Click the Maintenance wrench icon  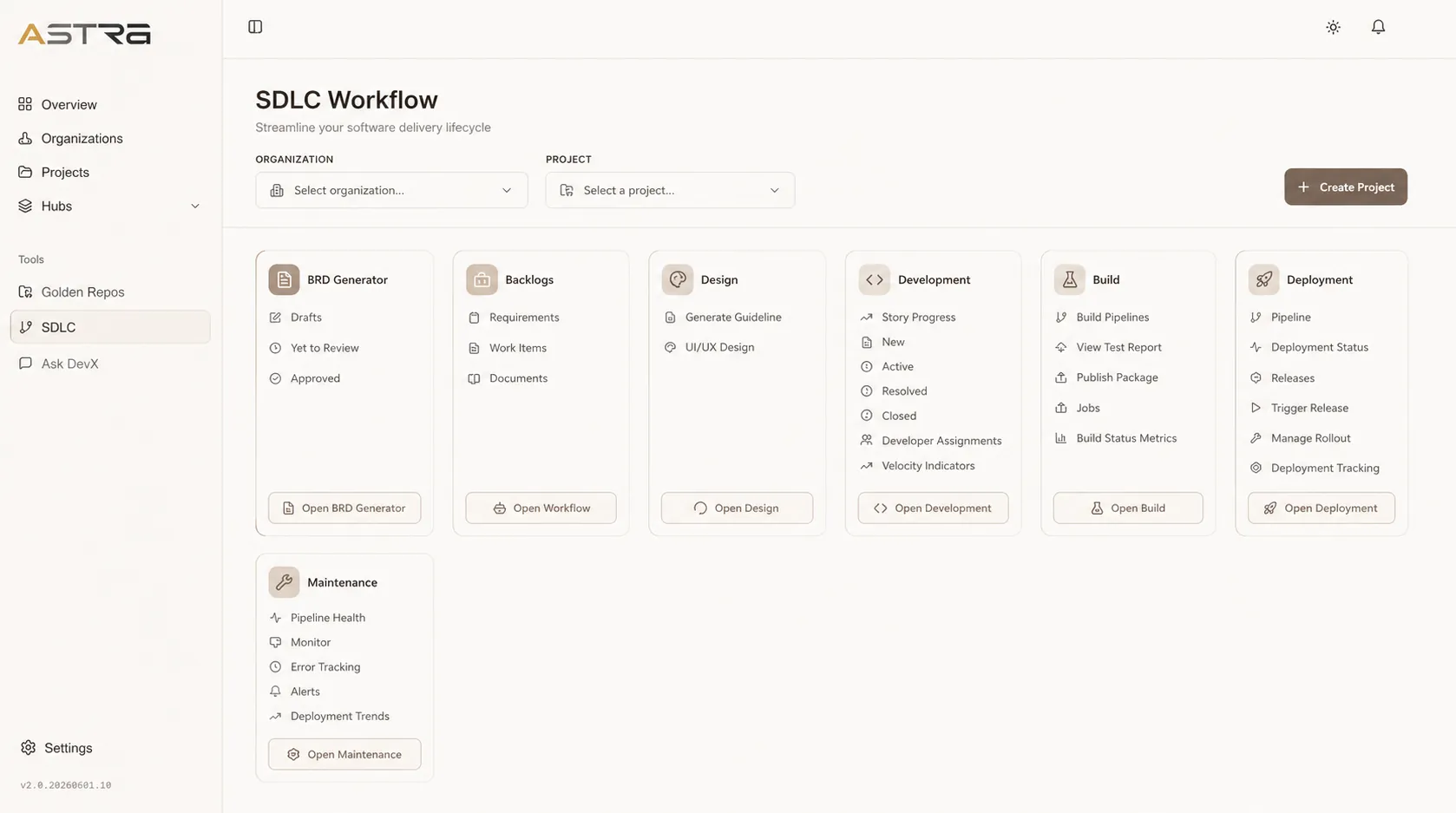(284, 582)
